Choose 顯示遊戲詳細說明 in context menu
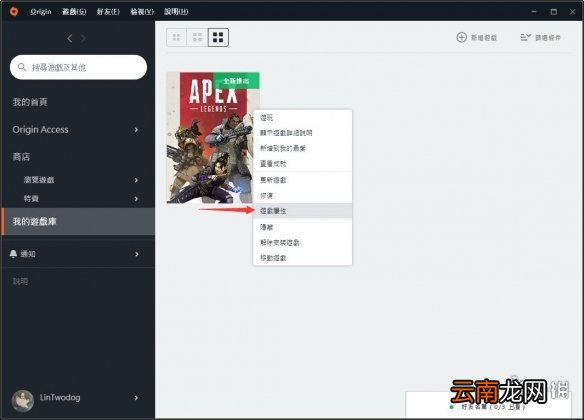Viewport: 584px width, 420px height. point(302,133)
